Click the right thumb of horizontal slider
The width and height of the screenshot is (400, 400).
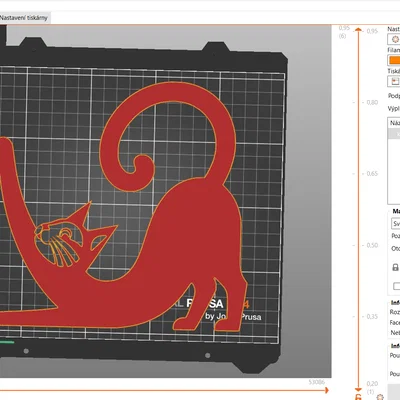(x=327, y=390)
